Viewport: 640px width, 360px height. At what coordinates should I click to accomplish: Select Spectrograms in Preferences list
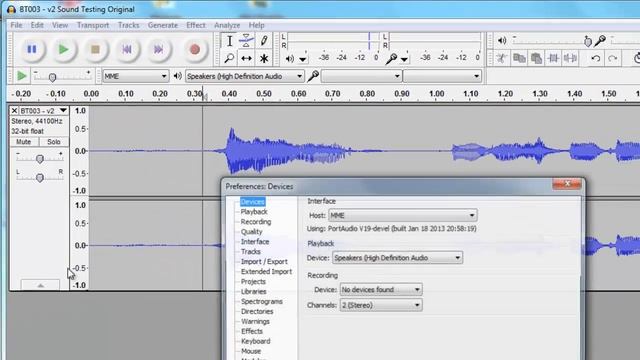(x=262, y=302)
